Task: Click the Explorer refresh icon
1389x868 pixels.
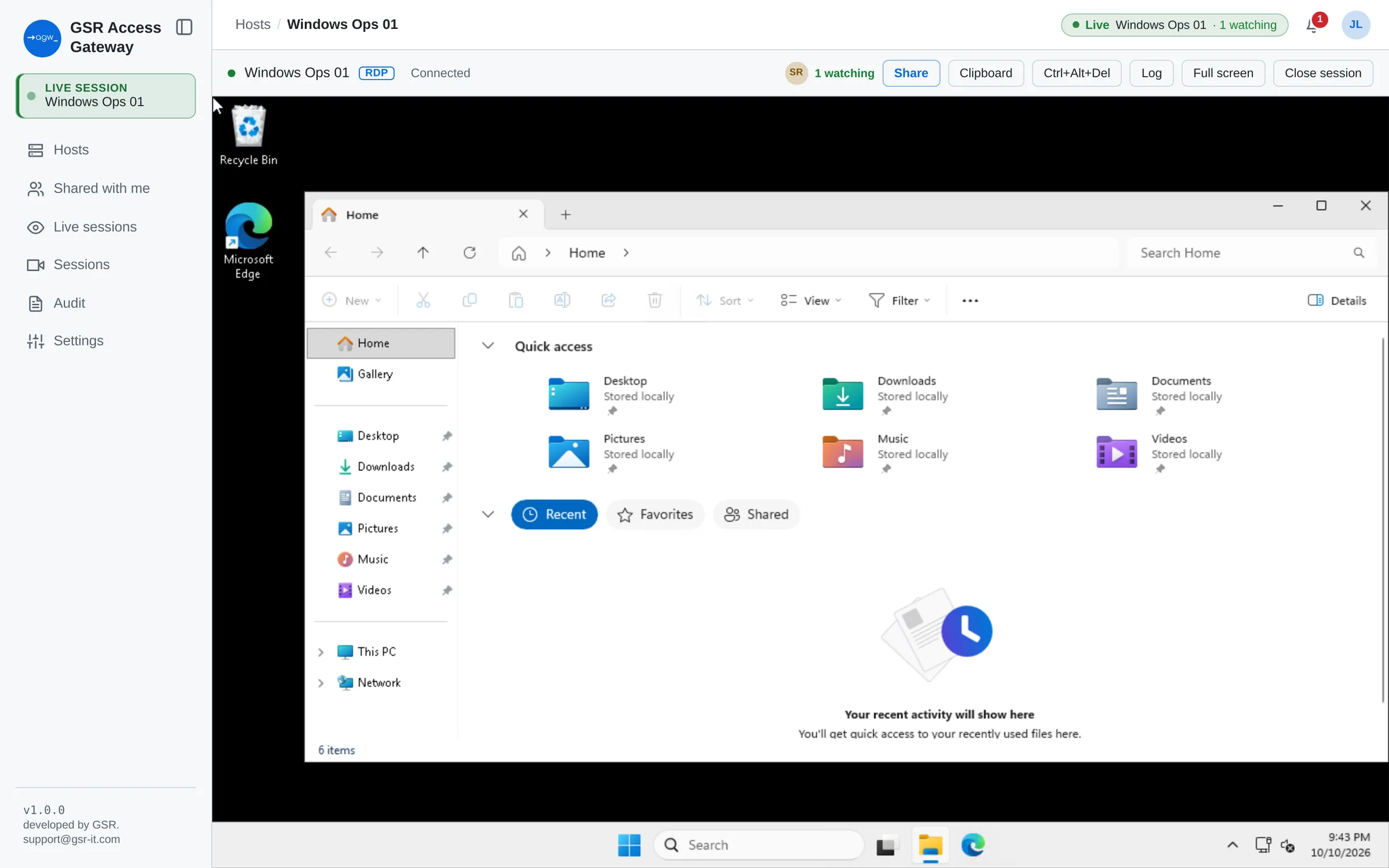Action: click(469, 253)
